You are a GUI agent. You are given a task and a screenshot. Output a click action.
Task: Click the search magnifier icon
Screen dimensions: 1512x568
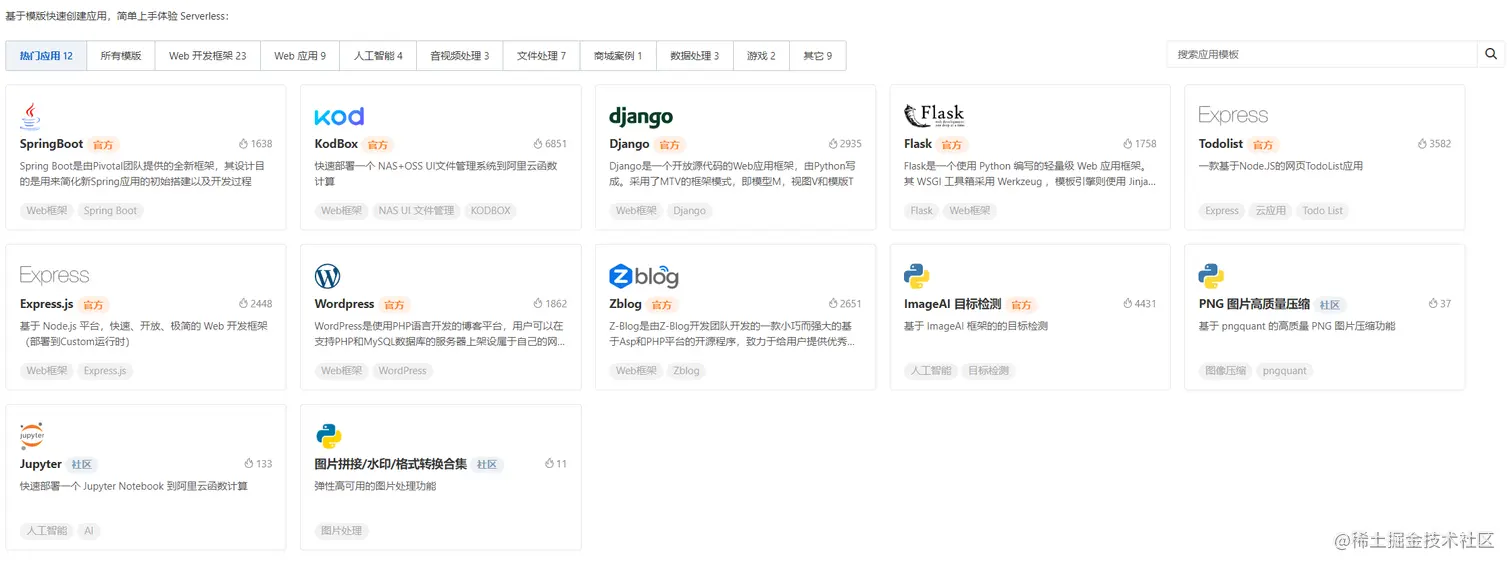coord(1491,54)
